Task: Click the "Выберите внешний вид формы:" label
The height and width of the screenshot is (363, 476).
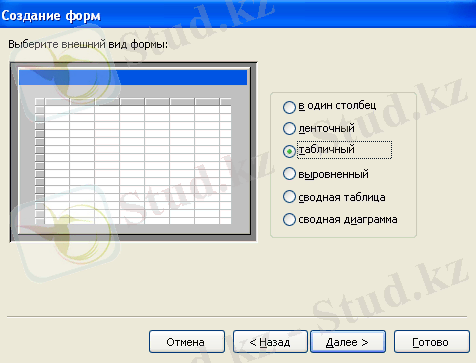Action: pos(88,44)
